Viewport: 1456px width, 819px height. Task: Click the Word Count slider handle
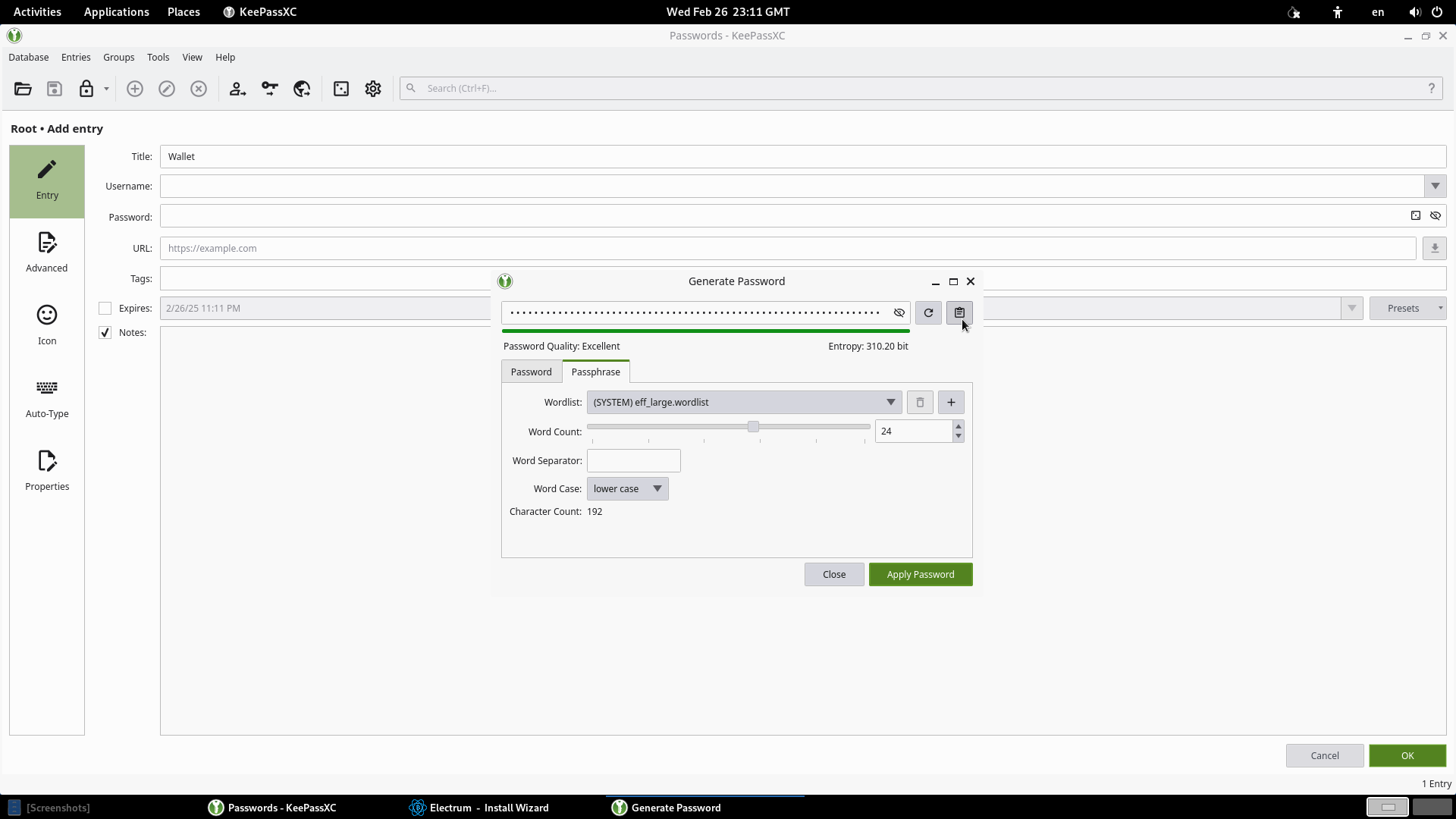pos(753,427)
